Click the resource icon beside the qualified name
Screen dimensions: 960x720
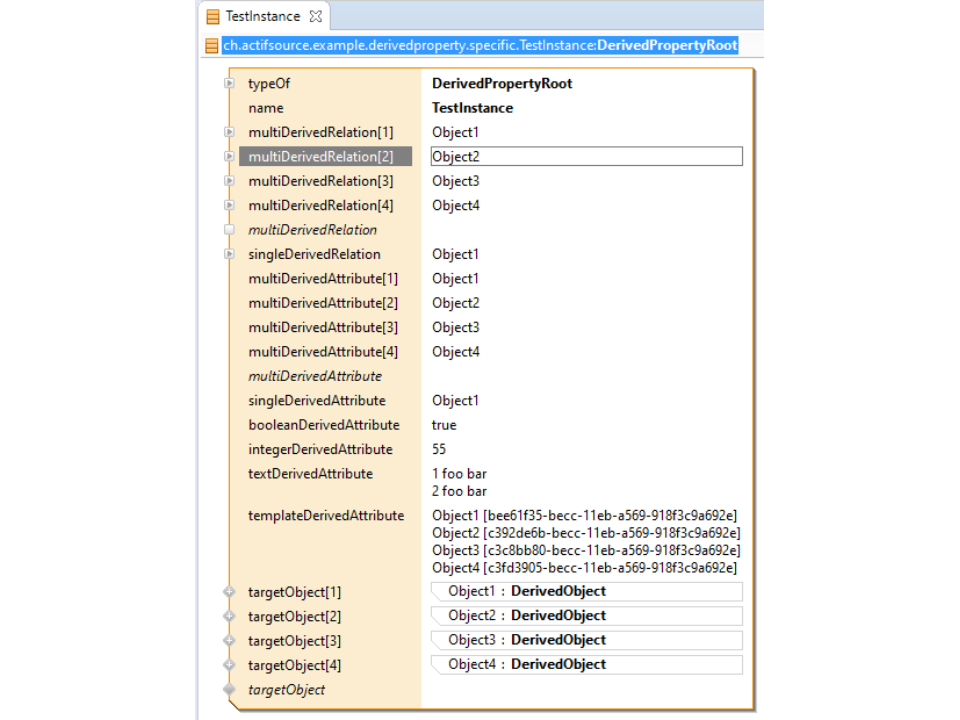(211, 46)
